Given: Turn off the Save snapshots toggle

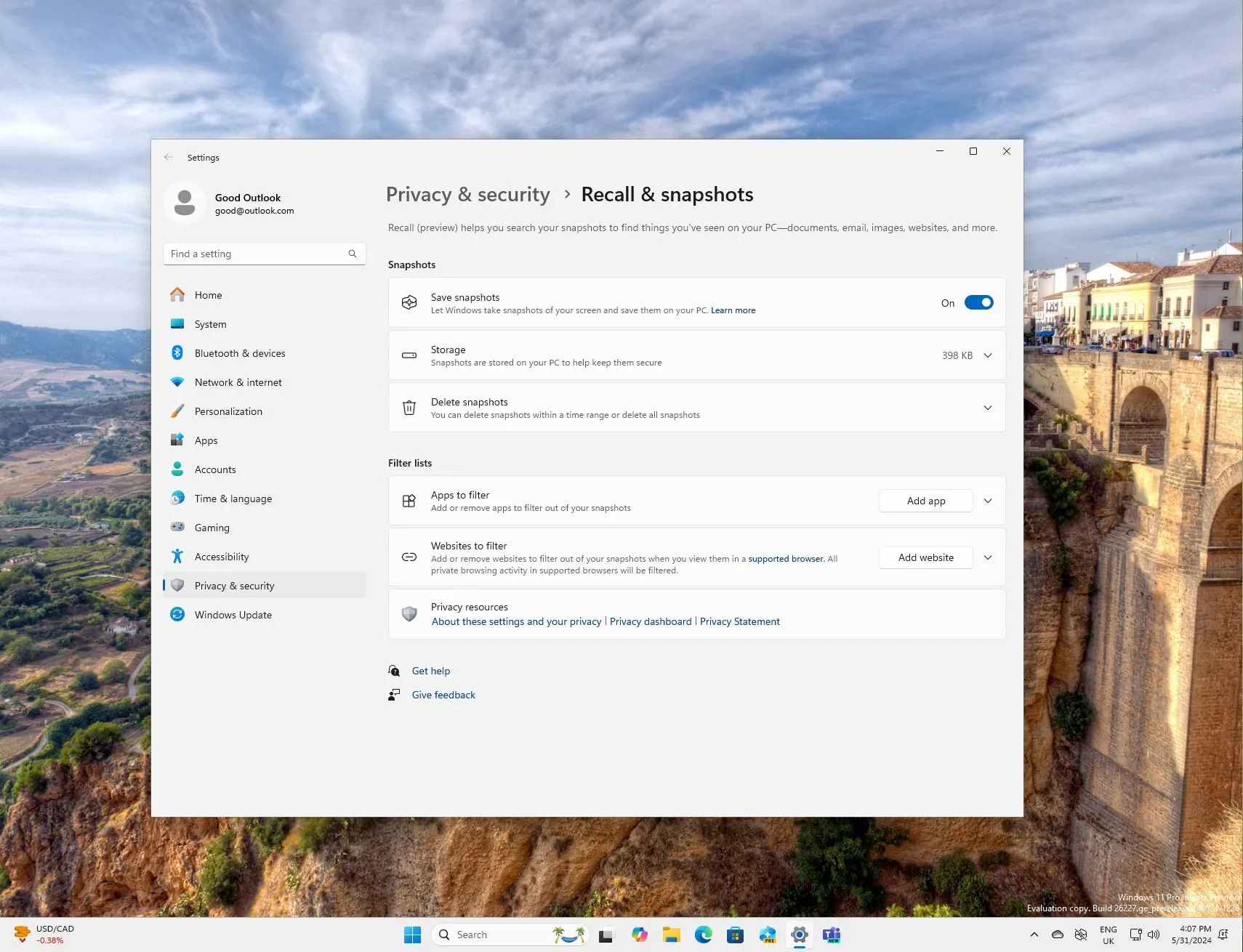Looking at the screenshot, I should tap(979, 302).
